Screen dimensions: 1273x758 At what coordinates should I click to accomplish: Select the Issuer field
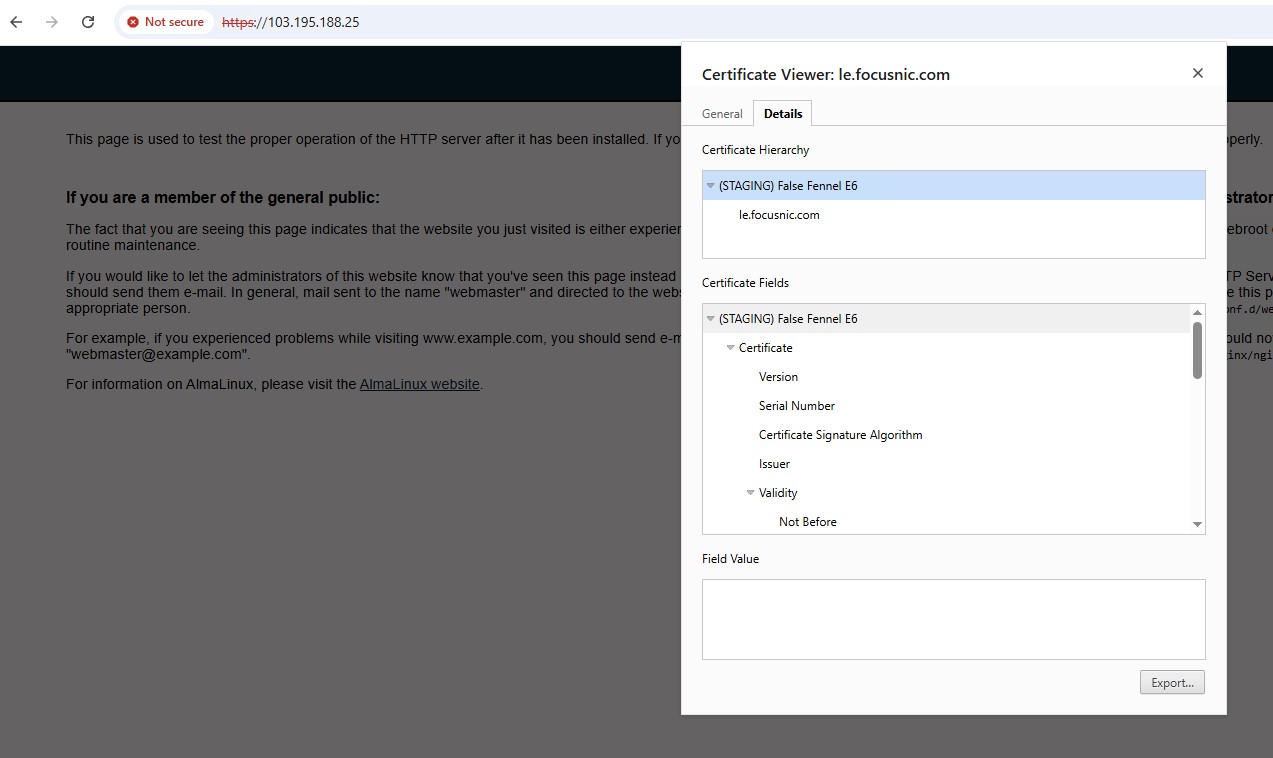click(x=774, y=464)
